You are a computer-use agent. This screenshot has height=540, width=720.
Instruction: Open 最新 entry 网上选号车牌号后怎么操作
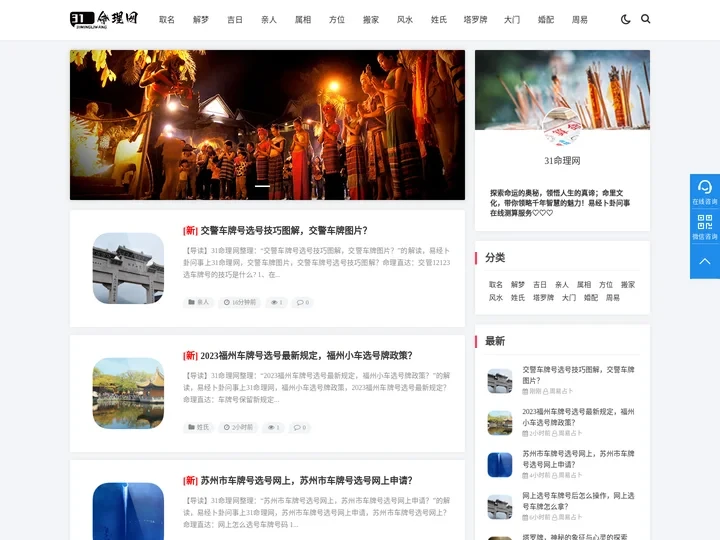578,501
